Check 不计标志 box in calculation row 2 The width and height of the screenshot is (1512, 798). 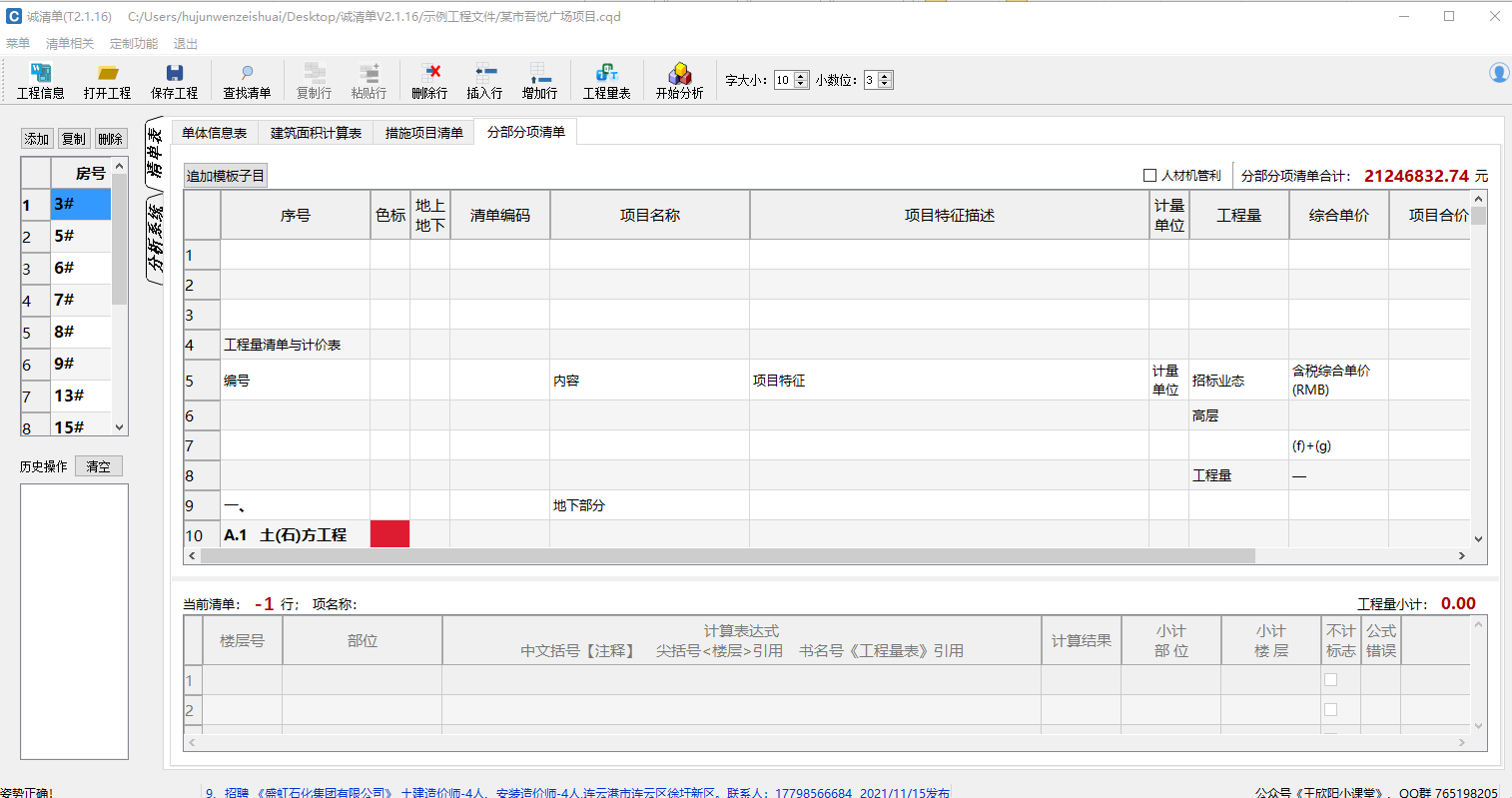1330,710
